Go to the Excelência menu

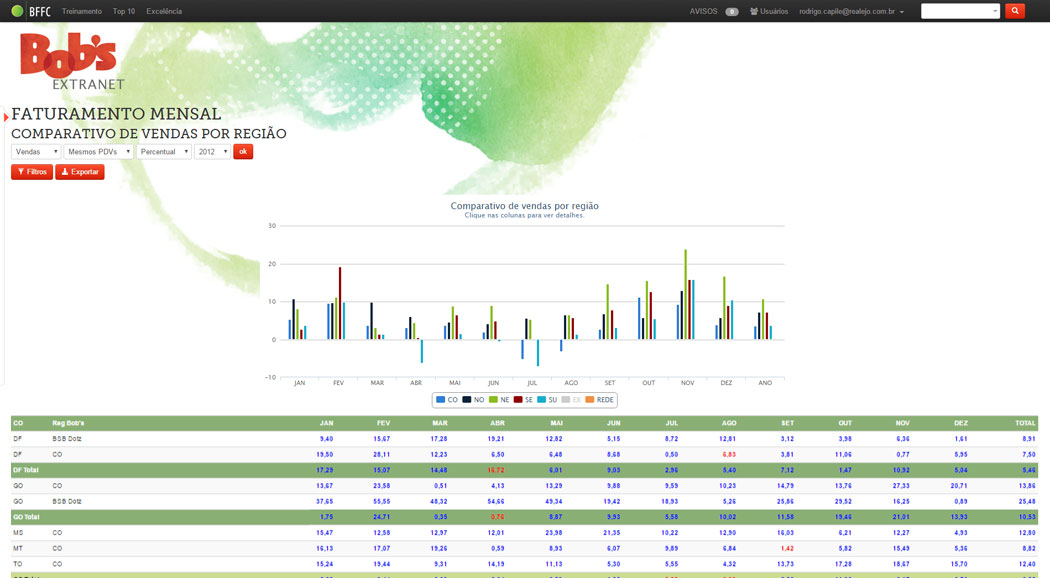pos(164,11)
